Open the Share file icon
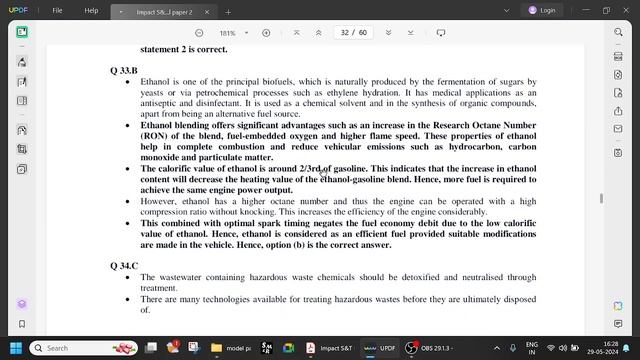 (x=618, y=111)
